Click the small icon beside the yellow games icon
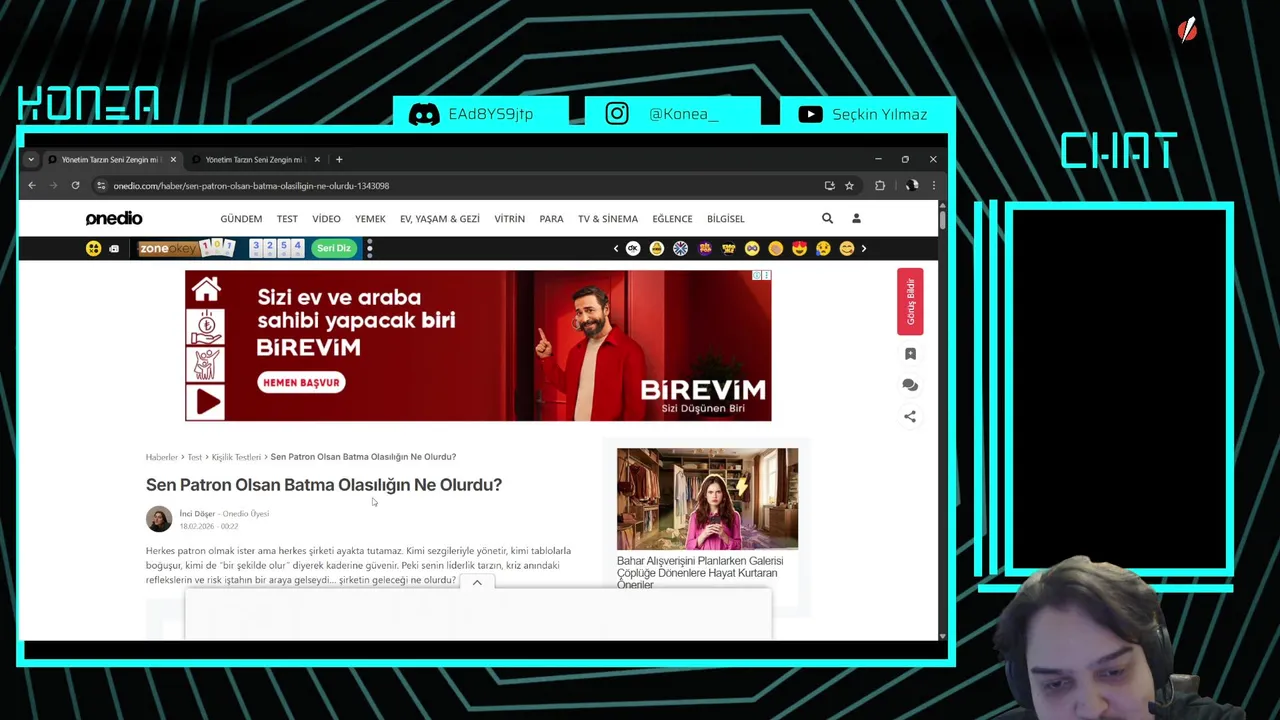The image size is (1280, 720). (114, 248)
